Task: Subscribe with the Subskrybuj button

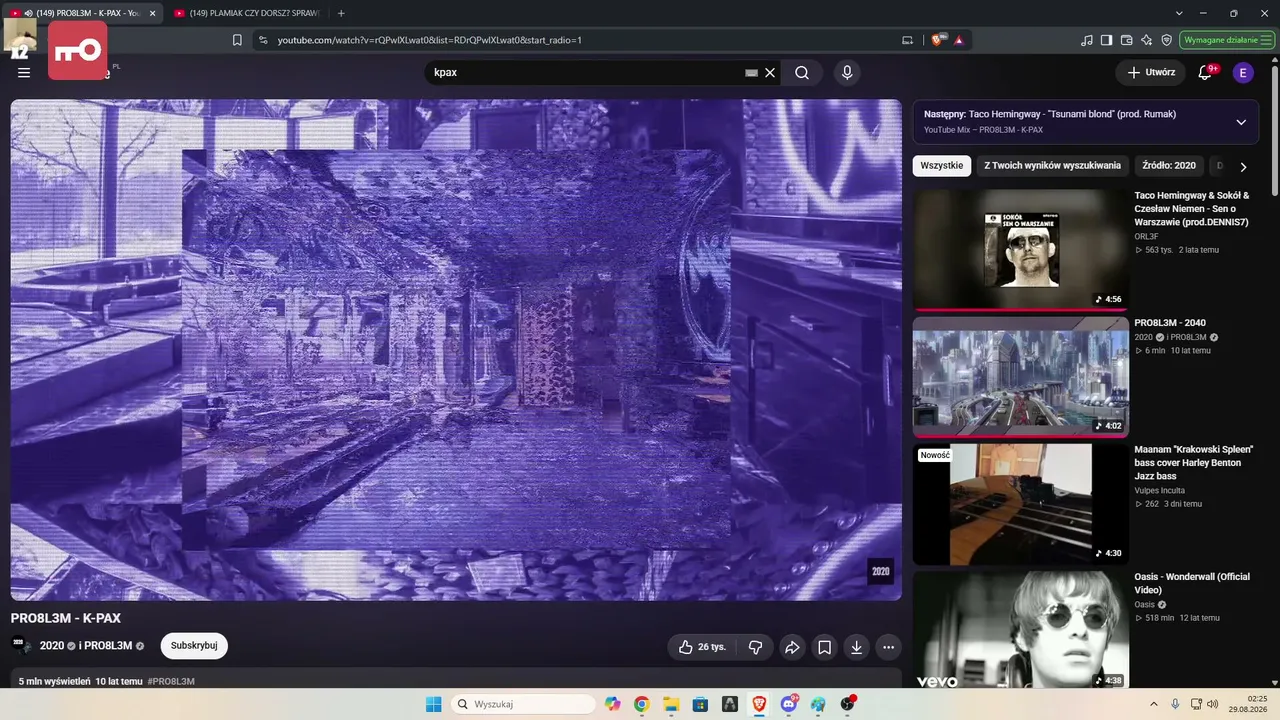Action: point(194,645)
